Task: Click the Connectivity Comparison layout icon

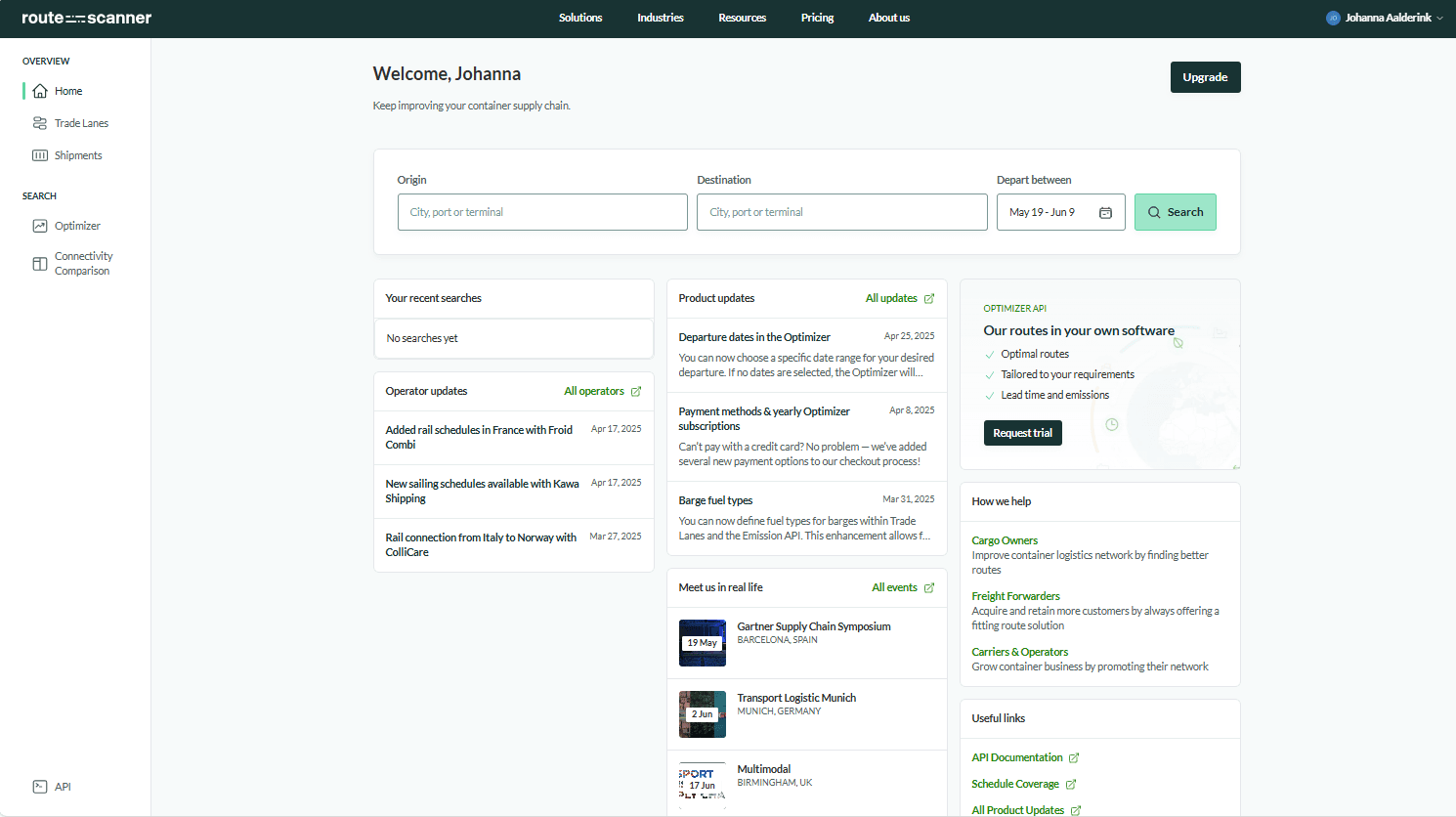Action: pyautogui.click(x=40, y=264)
